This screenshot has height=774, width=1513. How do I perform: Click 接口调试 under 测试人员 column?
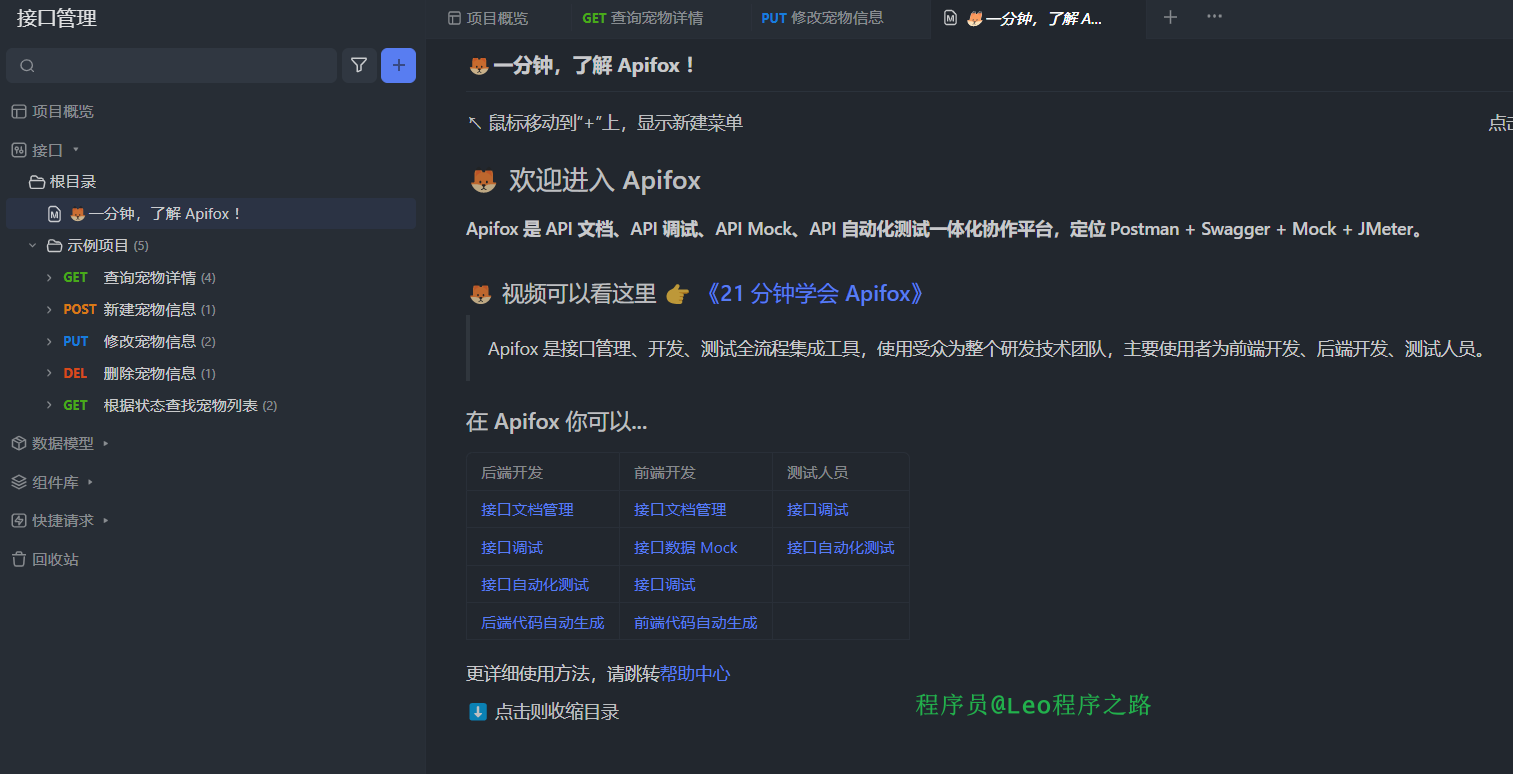point(818,510)
